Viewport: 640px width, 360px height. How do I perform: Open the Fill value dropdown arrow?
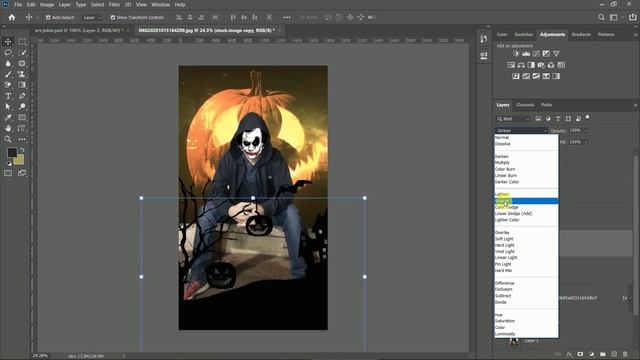click(586, 142)
